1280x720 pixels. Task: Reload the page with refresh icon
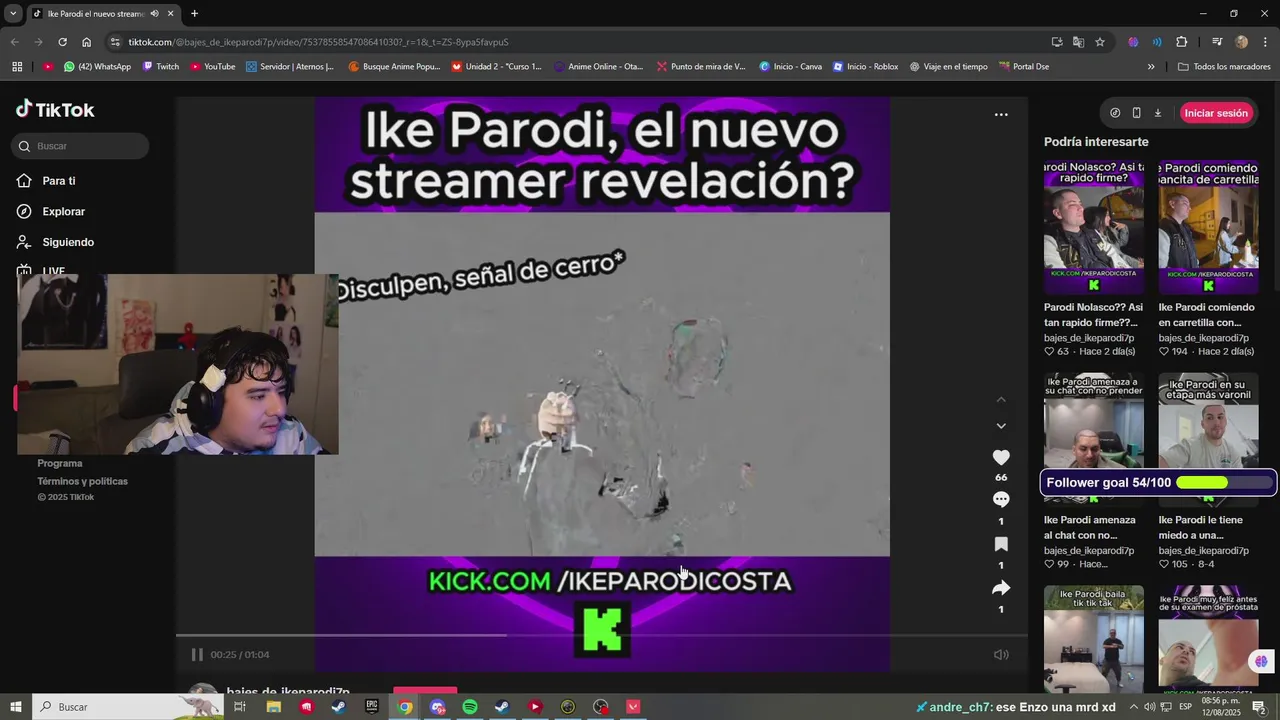pos(62,42)
